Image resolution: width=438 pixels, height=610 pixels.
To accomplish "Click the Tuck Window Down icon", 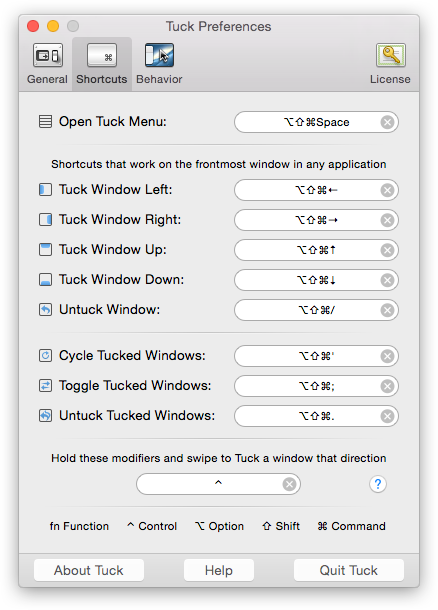I will [46, 279].
